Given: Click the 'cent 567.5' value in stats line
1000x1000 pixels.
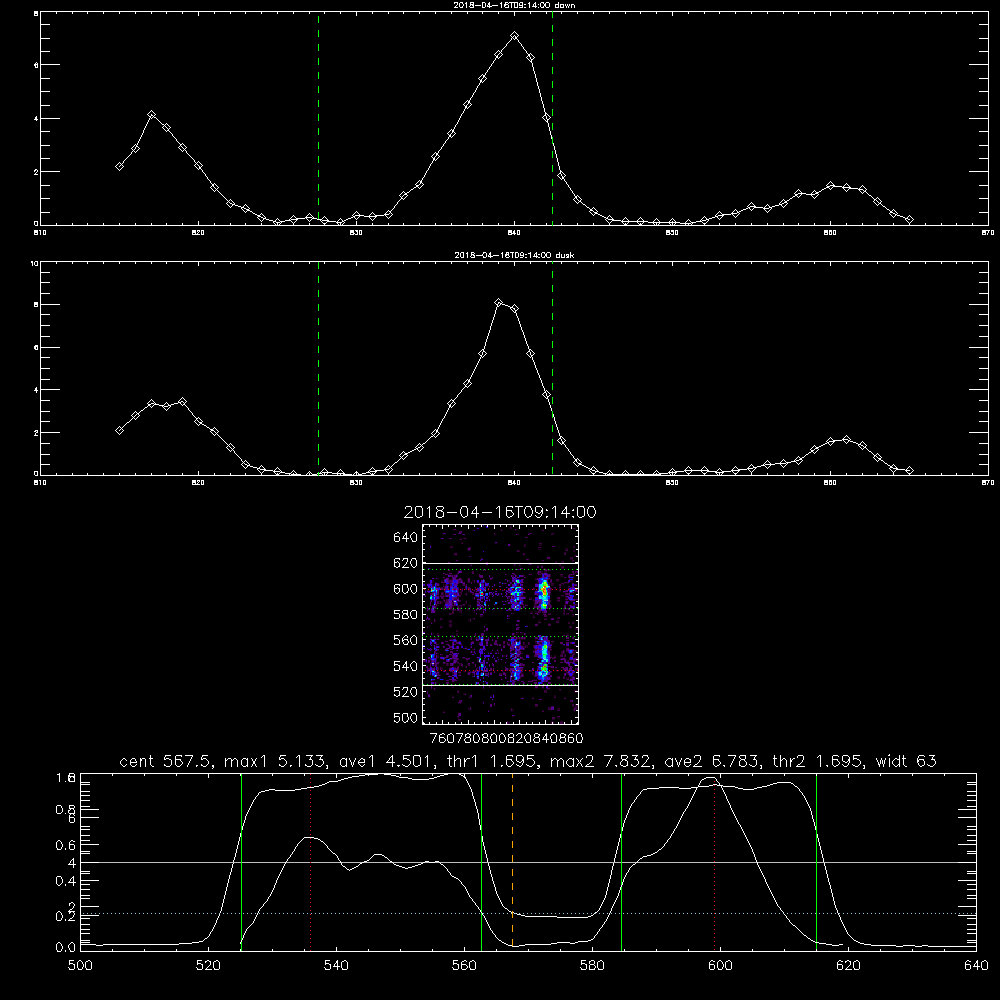Looking at the screenshot, I should [168, 761].
